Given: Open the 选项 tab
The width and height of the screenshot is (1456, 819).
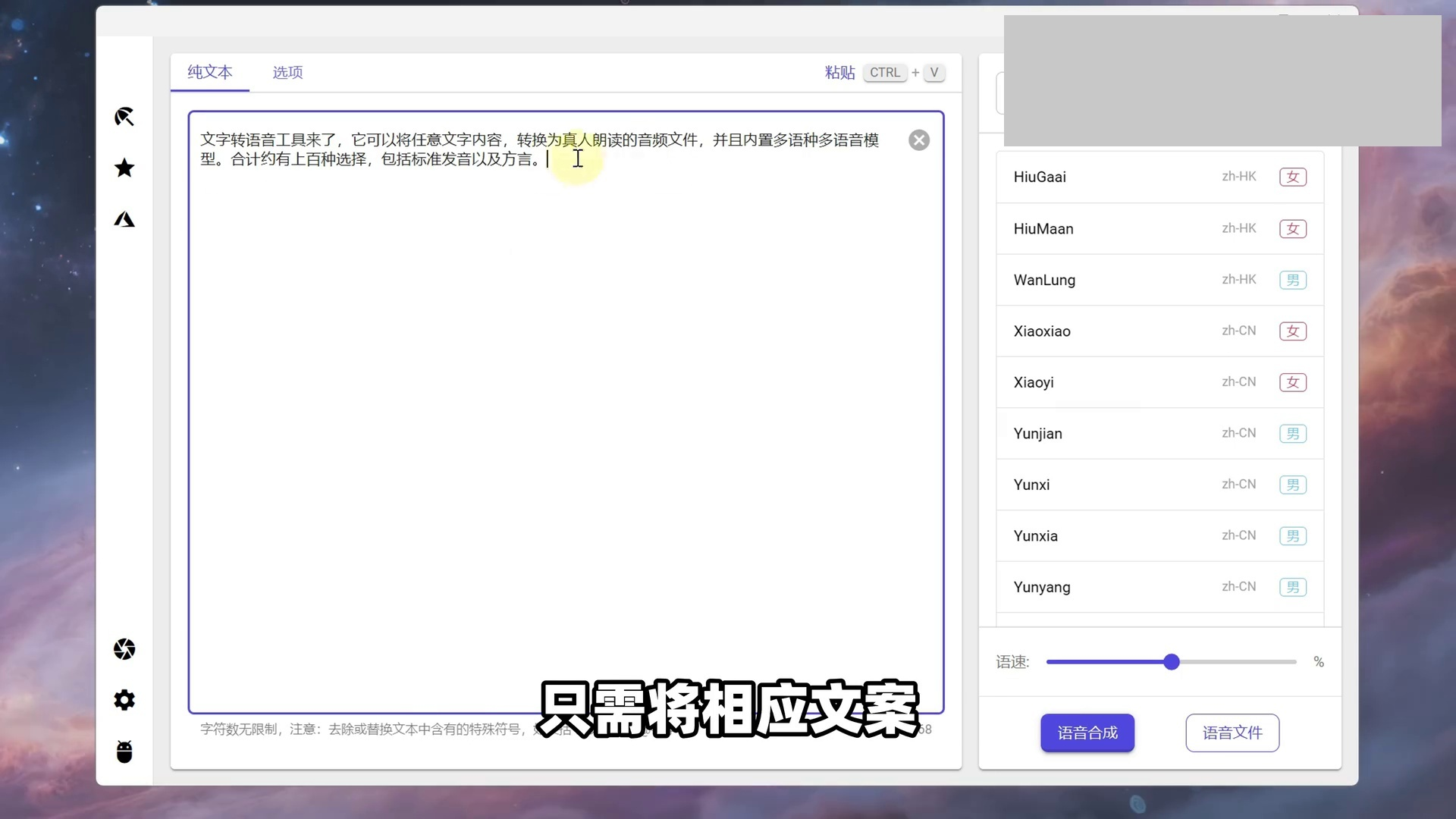Looking at the screenshot, I should [x=287, y=72].
